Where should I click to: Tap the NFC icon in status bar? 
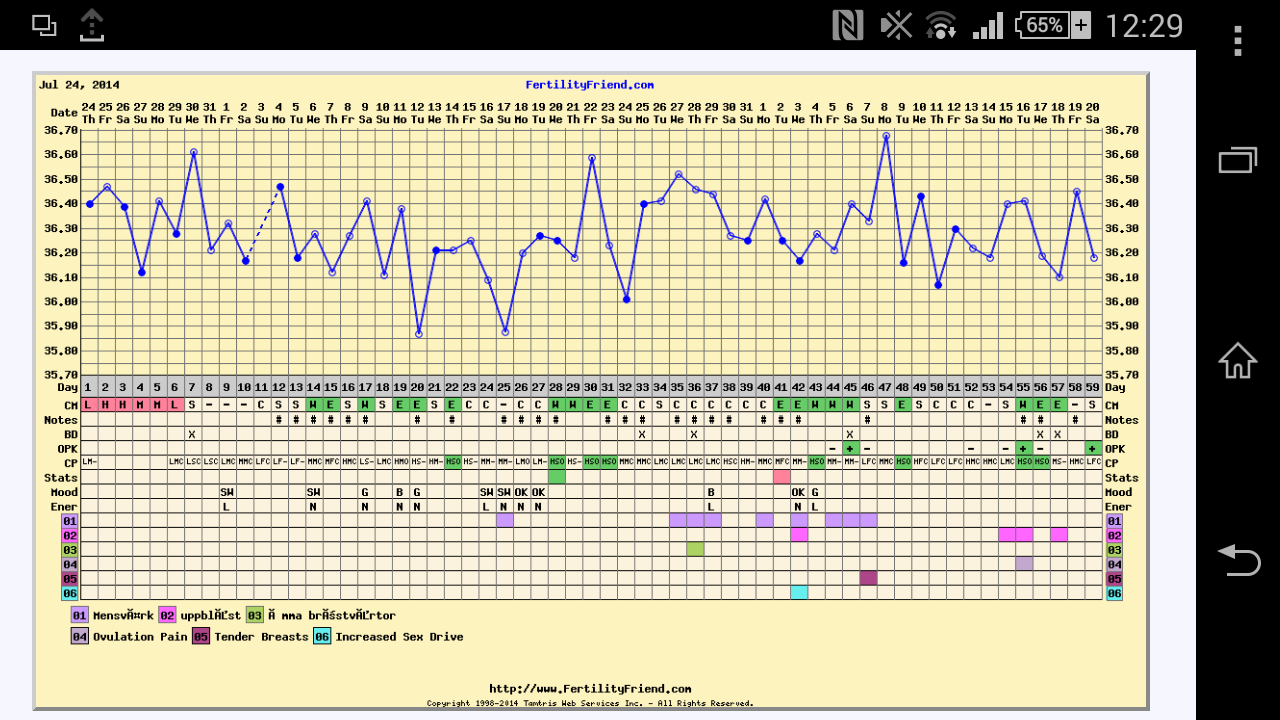846,25
